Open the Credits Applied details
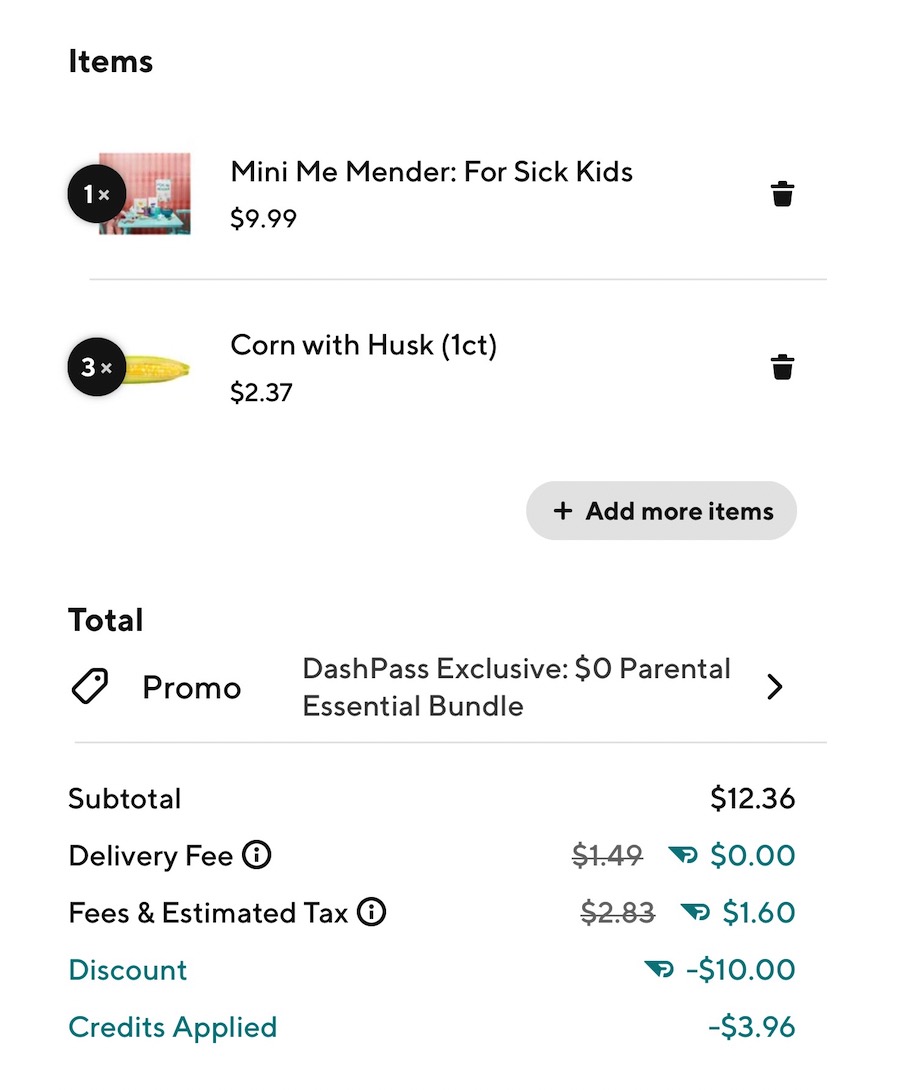The width and height of the screenshot is (898, 1090). pyautogui.click(x=172, y=1027)
